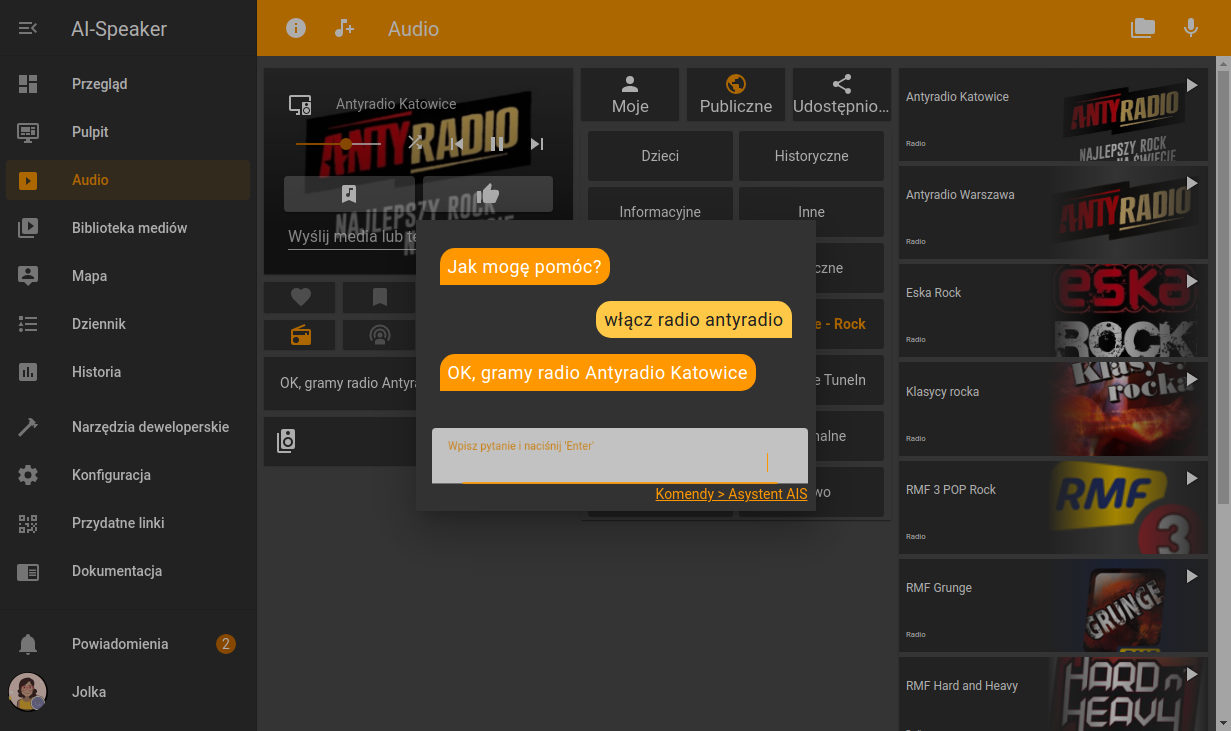The width and height of the screenshot is (1231, 731).
Task: Open Przegląd in the sidebar
Action: tap(128, 84)
